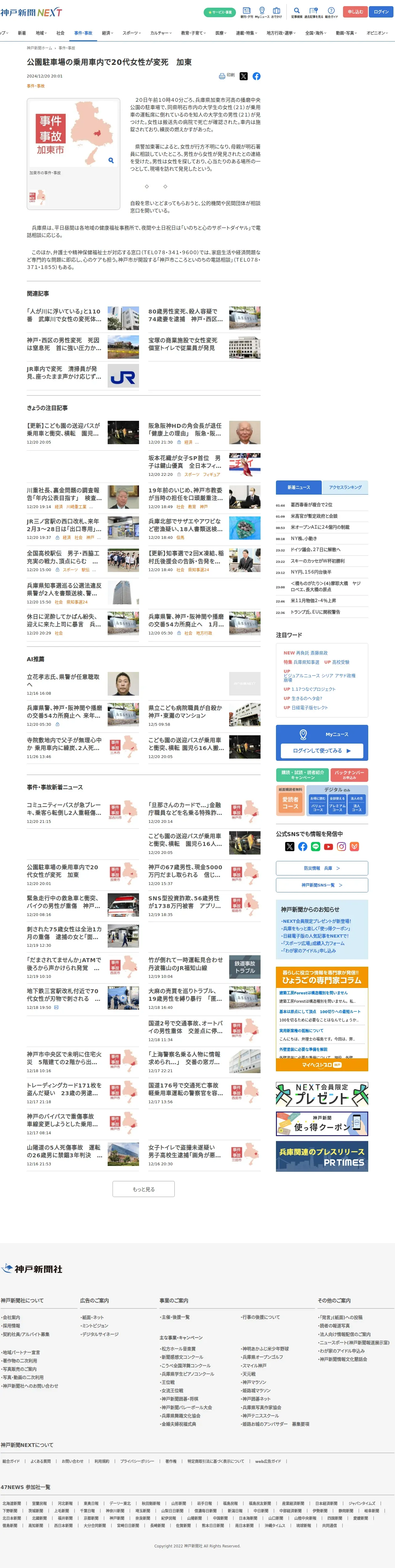
Task: Open official LINE icon in sidebar
Action: click(x=316, y=847)
